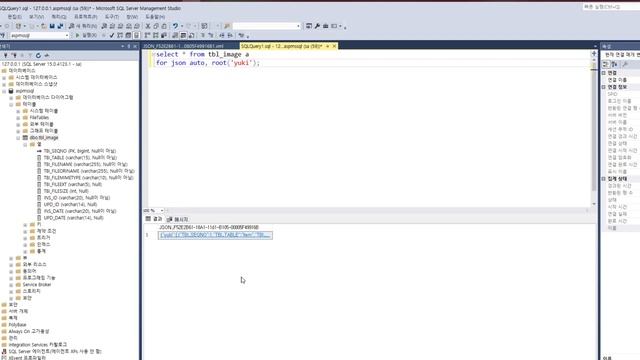Open the 쿼리(Q) menu

point(59,17)
